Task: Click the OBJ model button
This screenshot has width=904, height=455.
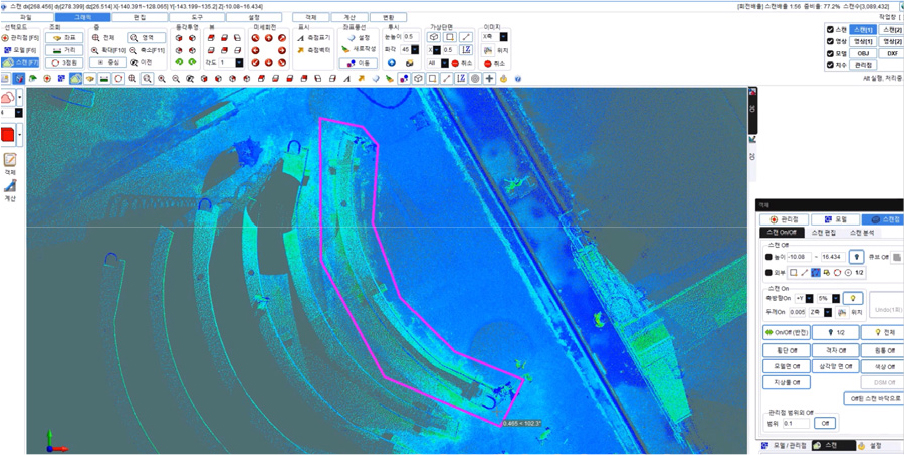Action: pyautogui.click(x=862, y=54)
